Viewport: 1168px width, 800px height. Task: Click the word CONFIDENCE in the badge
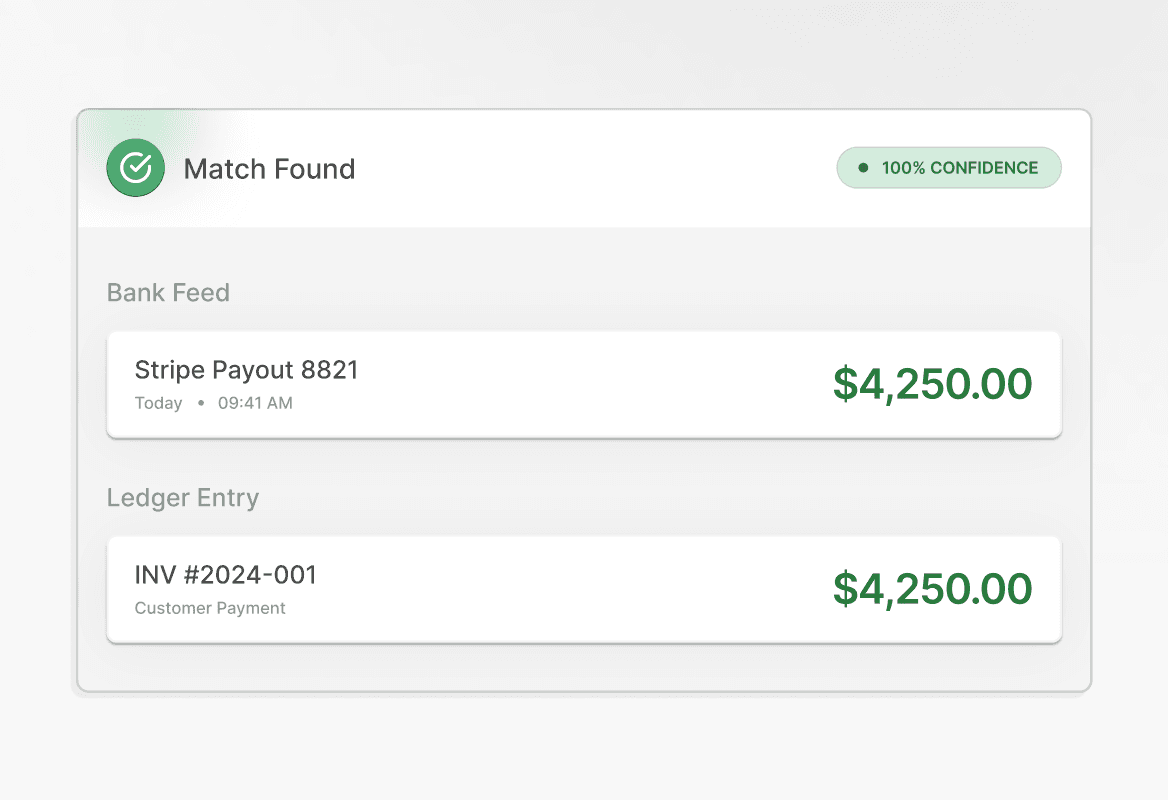(984, 168)
